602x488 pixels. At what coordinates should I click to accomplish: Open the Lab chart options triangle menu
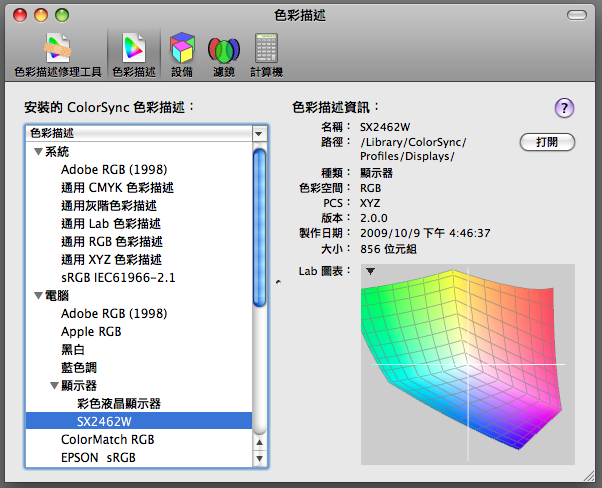370,271
